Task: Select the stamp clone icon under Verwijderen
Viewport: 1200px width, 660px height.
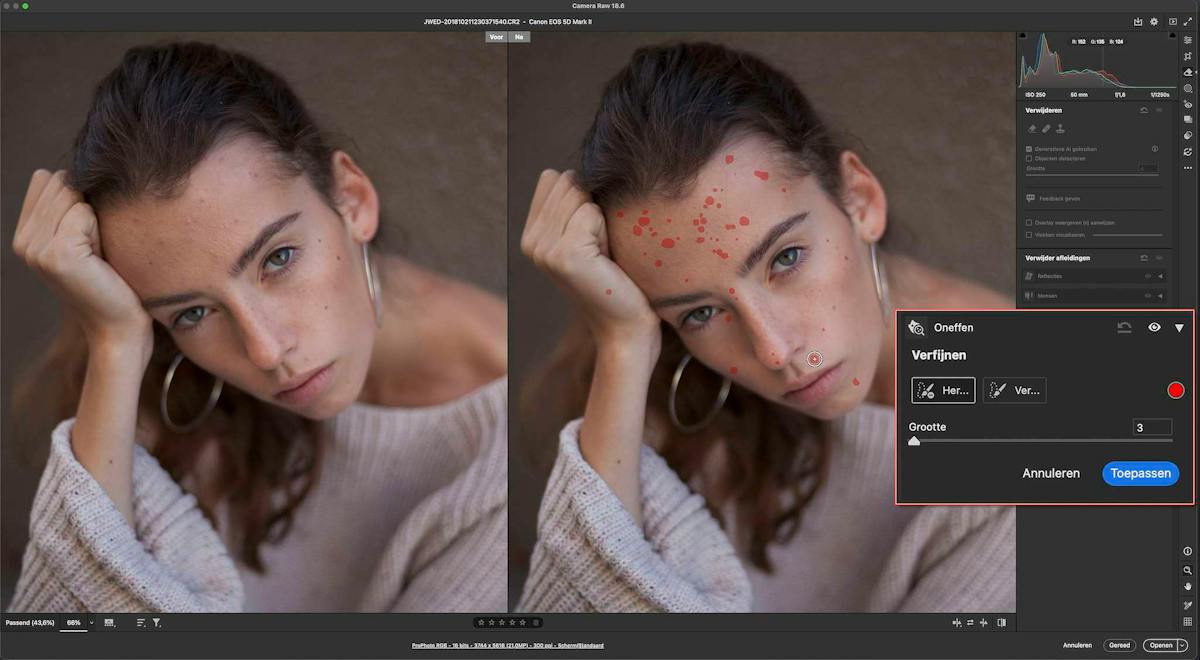Action: [x=1060, y=128]
